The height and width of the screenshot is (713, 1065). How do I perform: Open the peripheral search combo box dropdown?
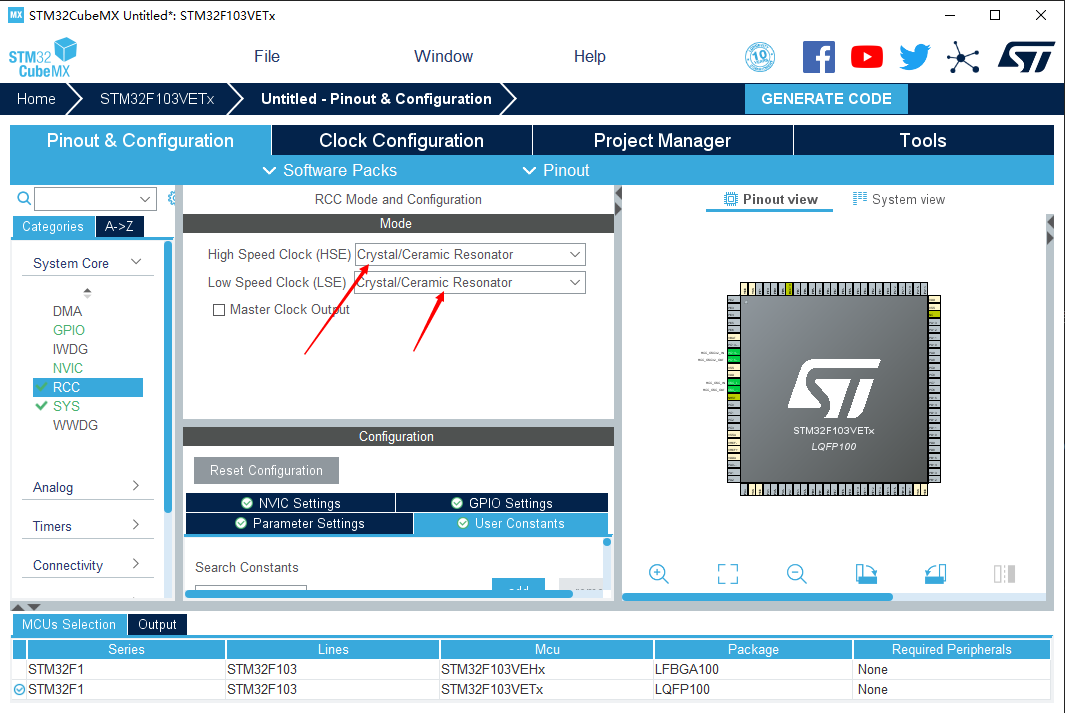point(145,199)
